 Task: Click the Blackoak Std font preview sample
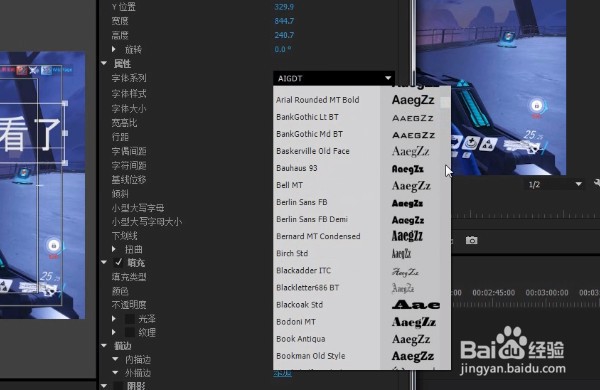tap(416, 305)
